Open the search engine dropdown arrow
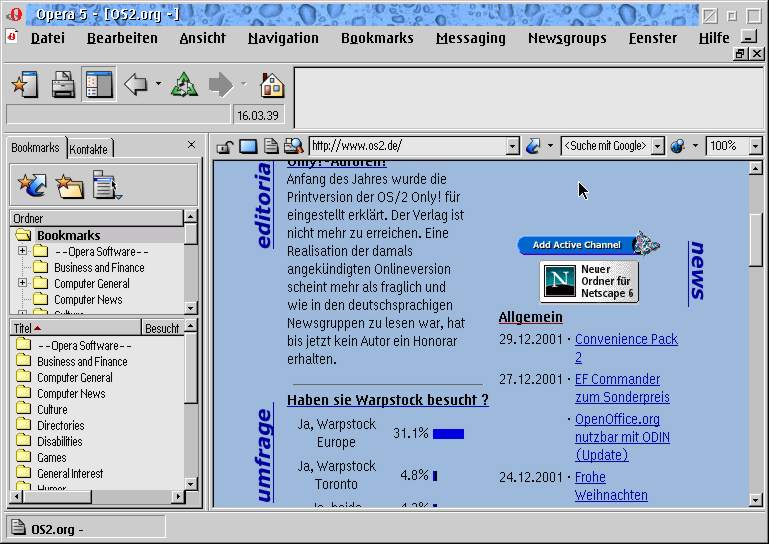 tap(658, 146)
